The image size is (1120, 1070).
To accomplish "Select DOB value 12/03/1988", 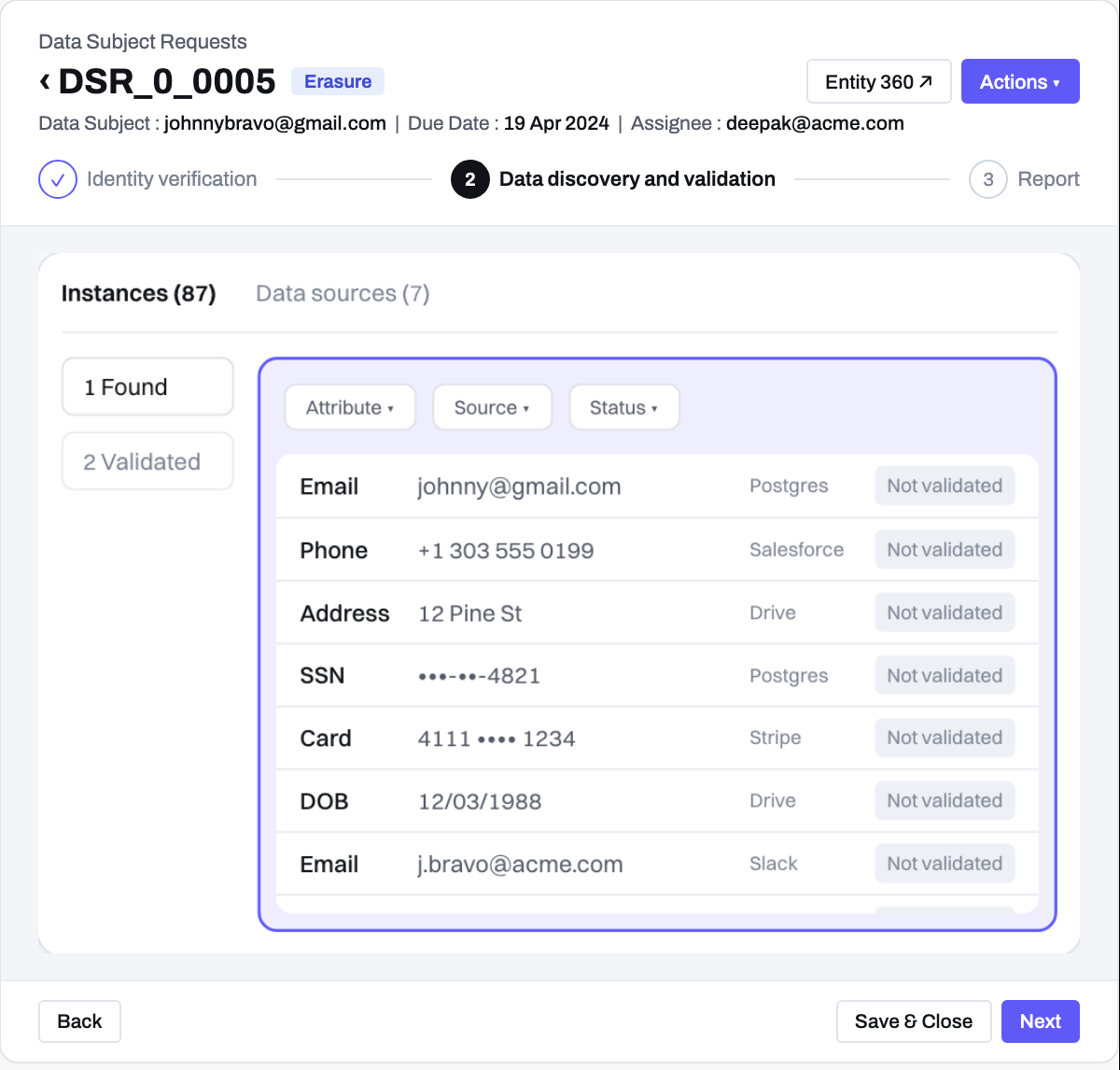I will (480, 801).
